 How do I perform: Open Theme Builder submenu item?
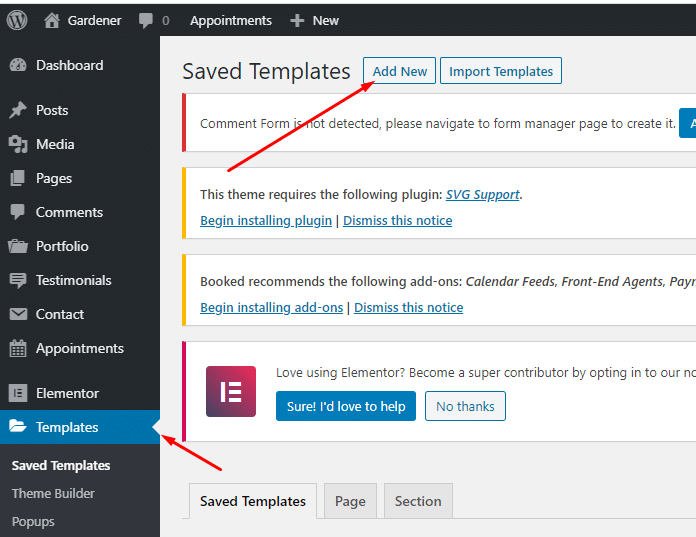pyautogui.click(x=53, y=494)
